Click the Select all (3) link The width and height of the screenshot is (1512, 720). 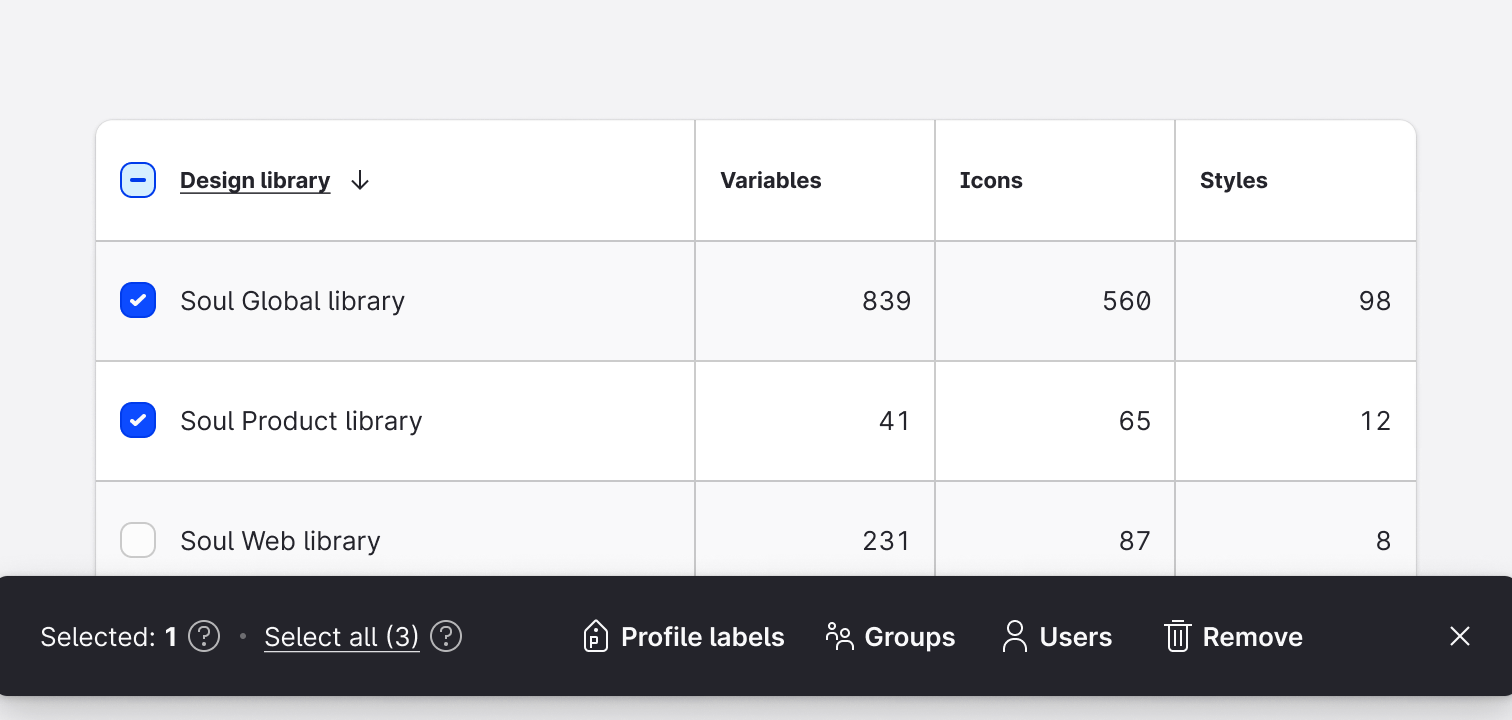pyautogui.click(x=341, y=636)
